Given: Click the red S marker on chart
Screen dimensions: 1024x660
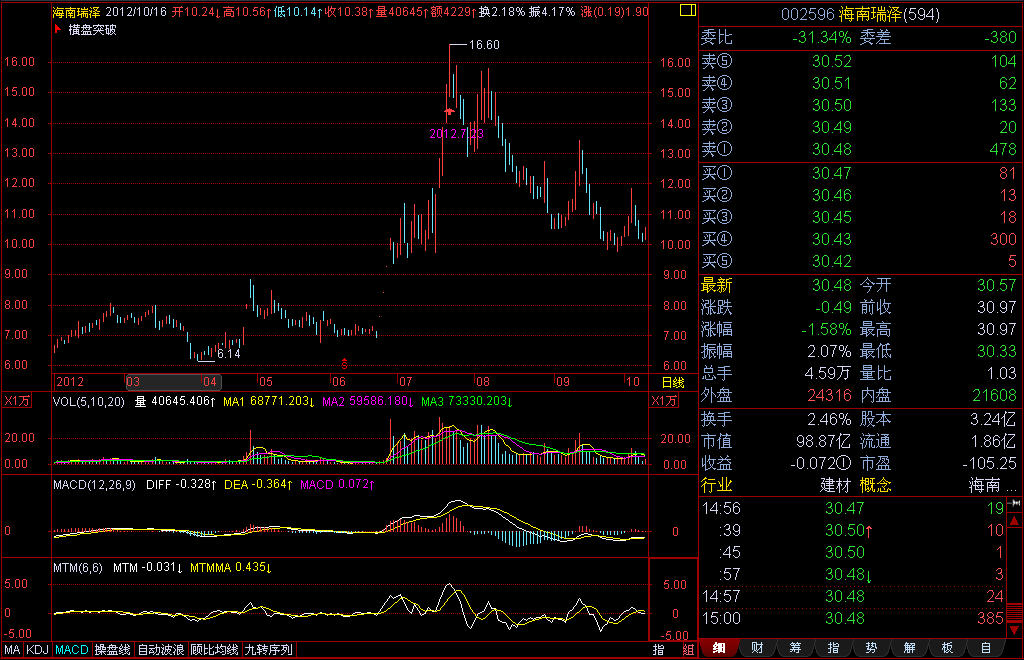Looking at the screenshot, I should 345,362.
